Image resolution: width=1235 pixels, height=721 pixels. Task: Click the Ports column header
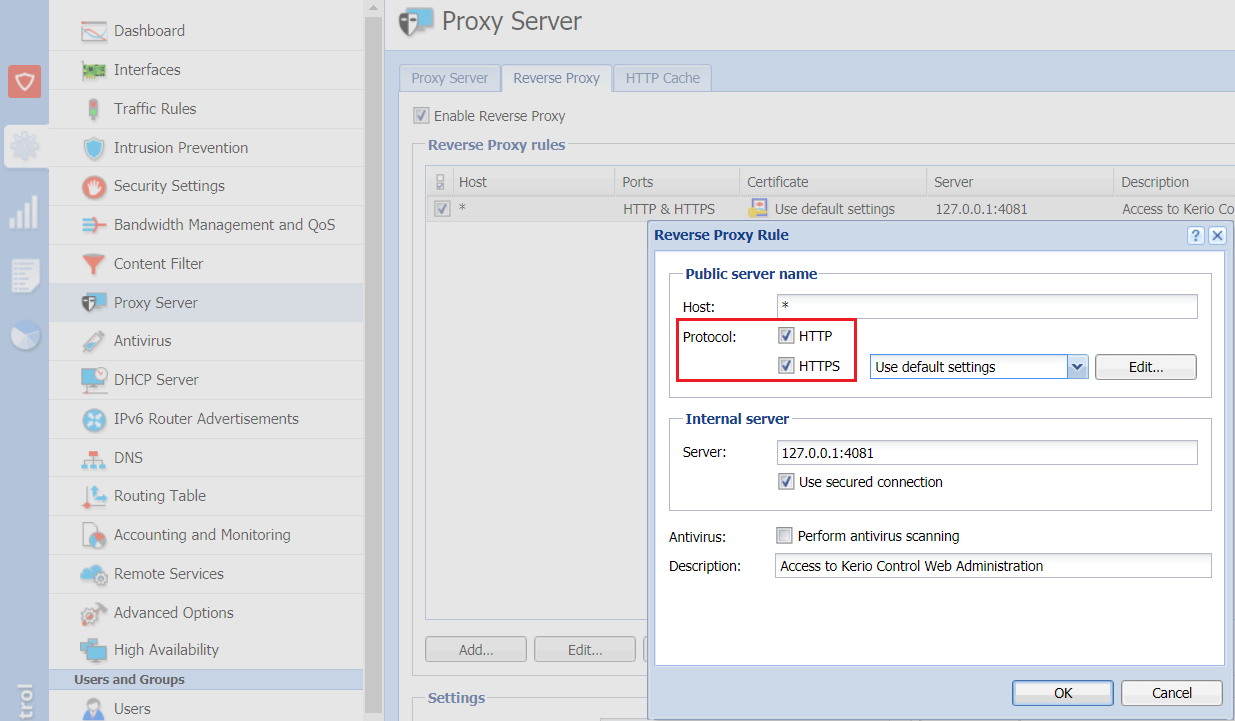click(677, 182)
